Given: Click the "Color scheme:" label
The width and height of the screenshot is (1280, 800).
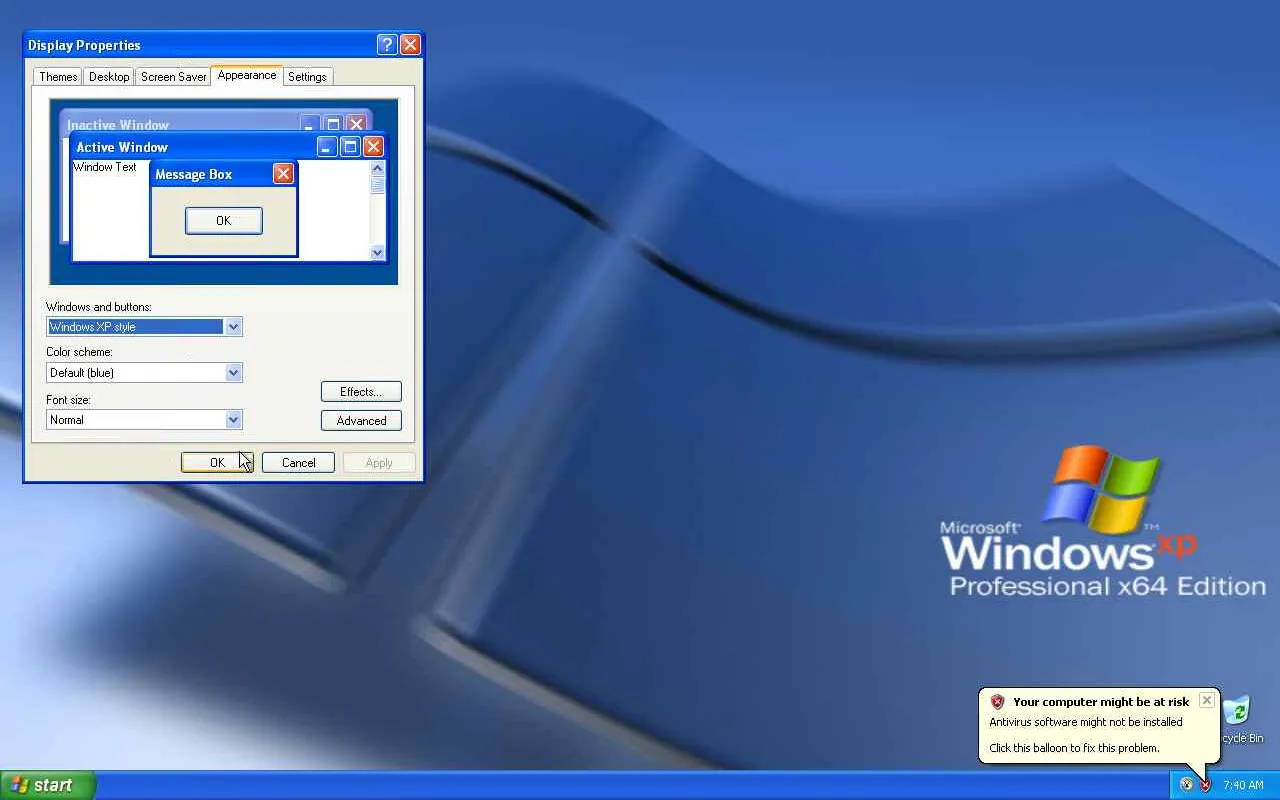Looking at the screenshot, I should [x=79, y=352].
